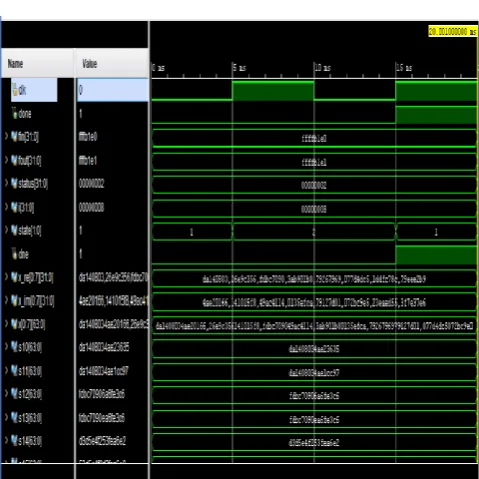Viewport: 479px width, 479px height.
Task: Click the clk value cell showing 0
Action: click(x=113, y=90)
